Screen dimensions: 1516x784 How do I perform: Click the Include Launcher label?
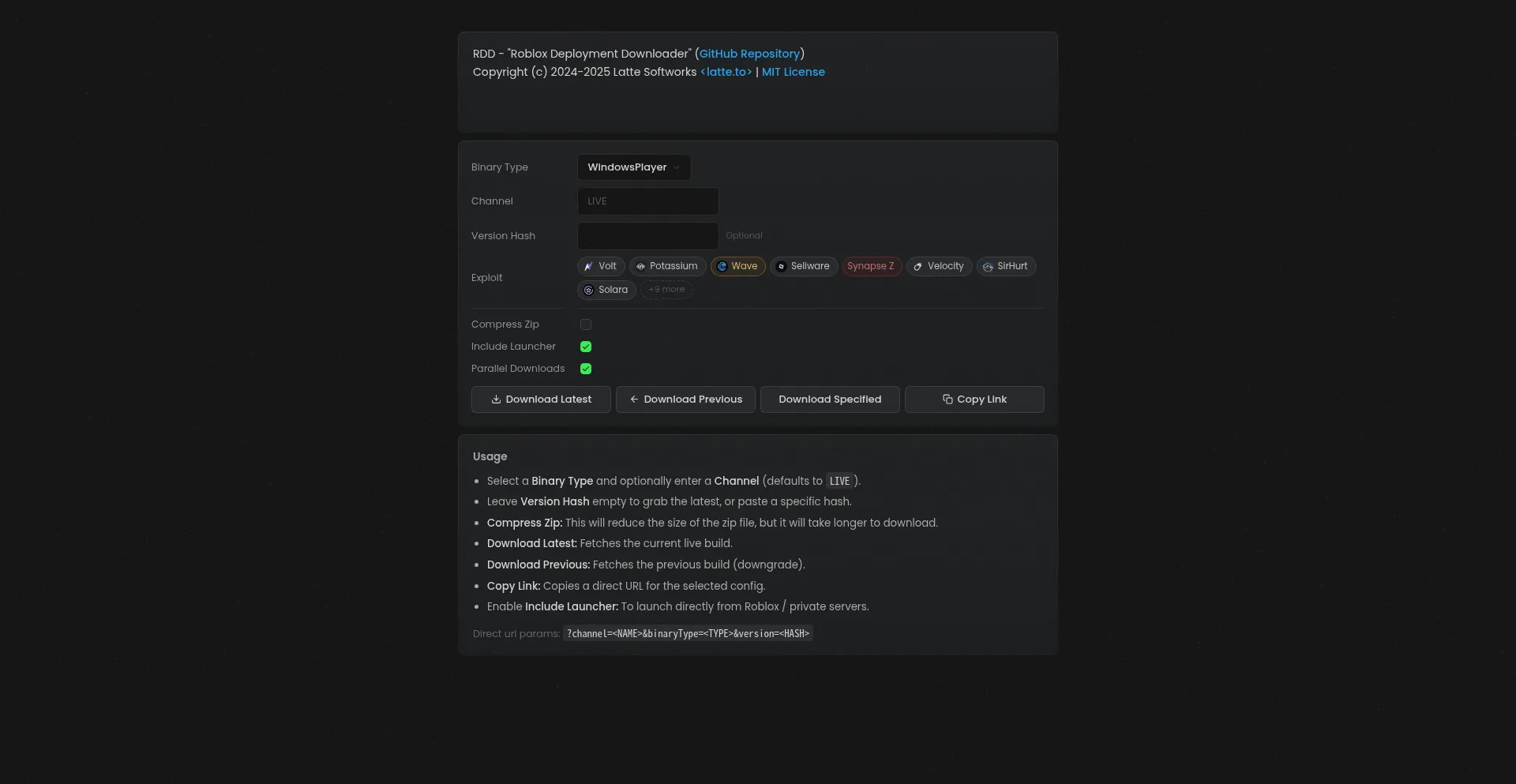[x=513, y=347]
